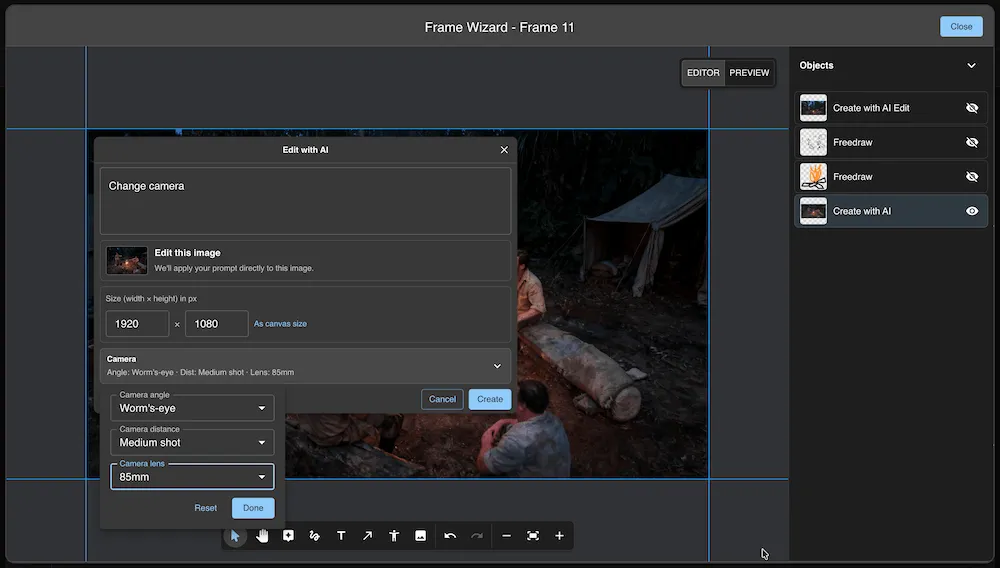The width and height of the screenshot is (1000, 568).
Task: Switch to the EDITOR tab
Action: (x=703, y=73)
